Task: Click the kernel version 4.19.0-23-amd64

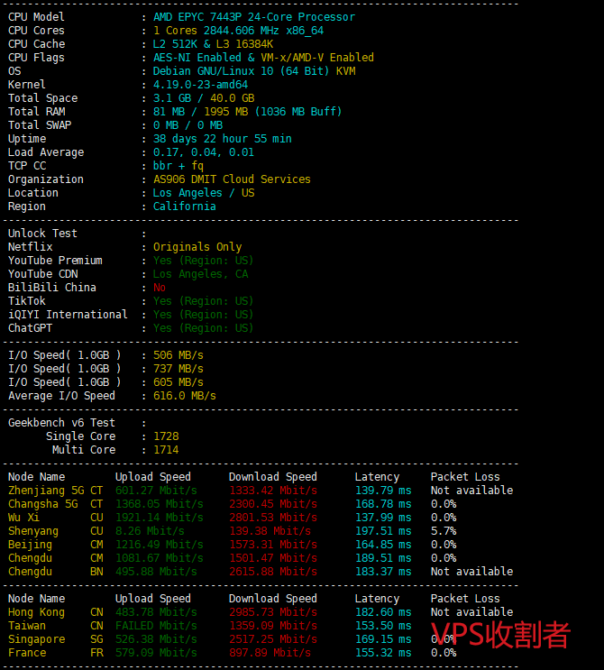Action: click(x=200, y=85)
